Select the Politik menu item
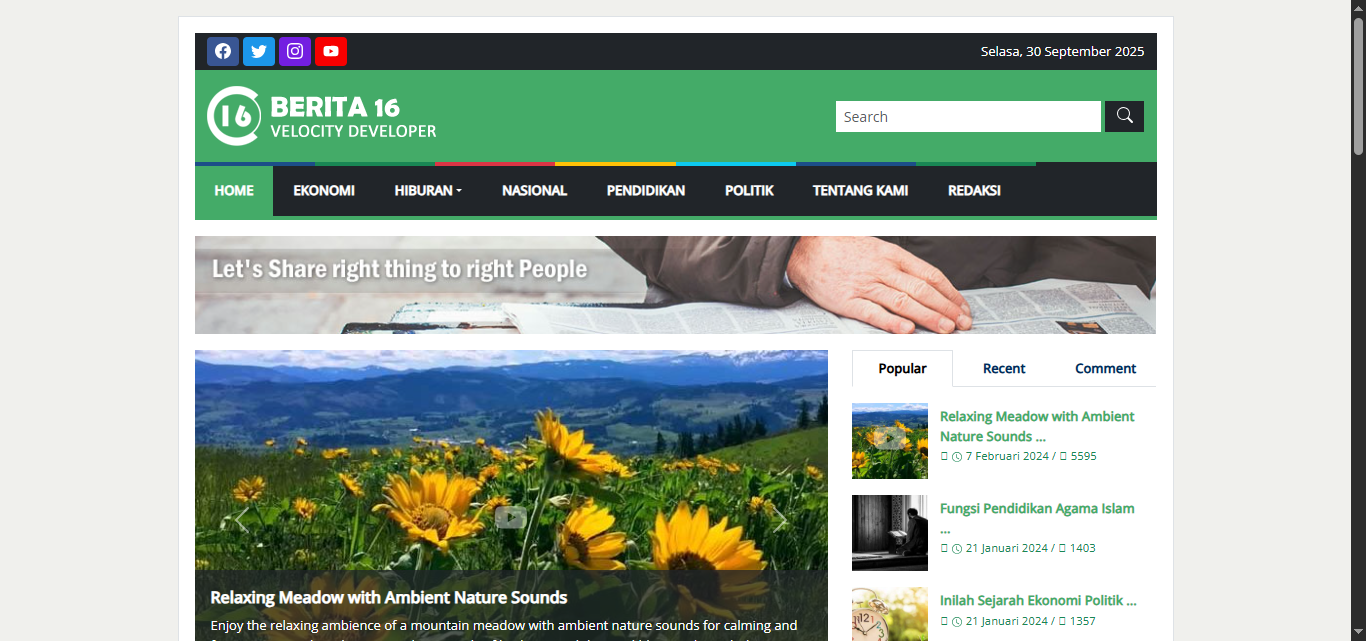Image resolution: width=1366 pixels, height=641 pixels. (749, 191)
